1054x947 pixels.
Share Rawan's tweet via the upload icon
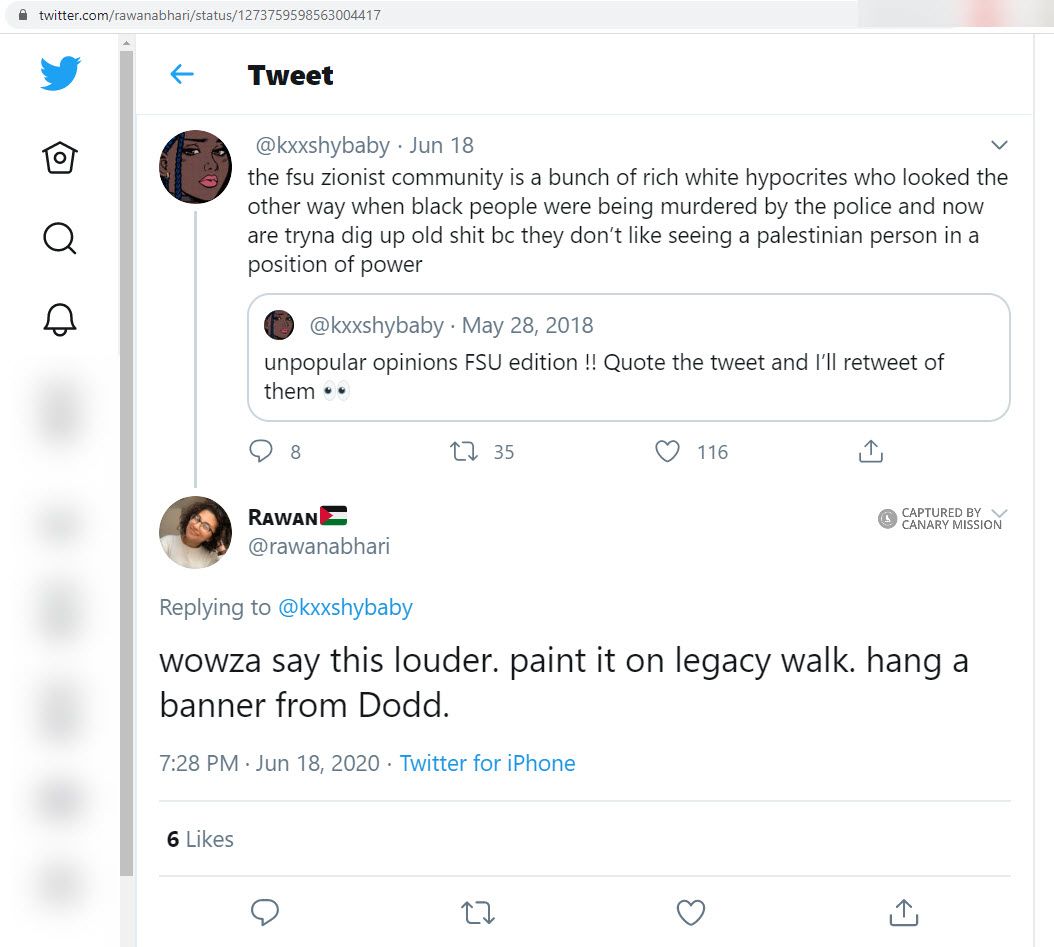[903, 912]
